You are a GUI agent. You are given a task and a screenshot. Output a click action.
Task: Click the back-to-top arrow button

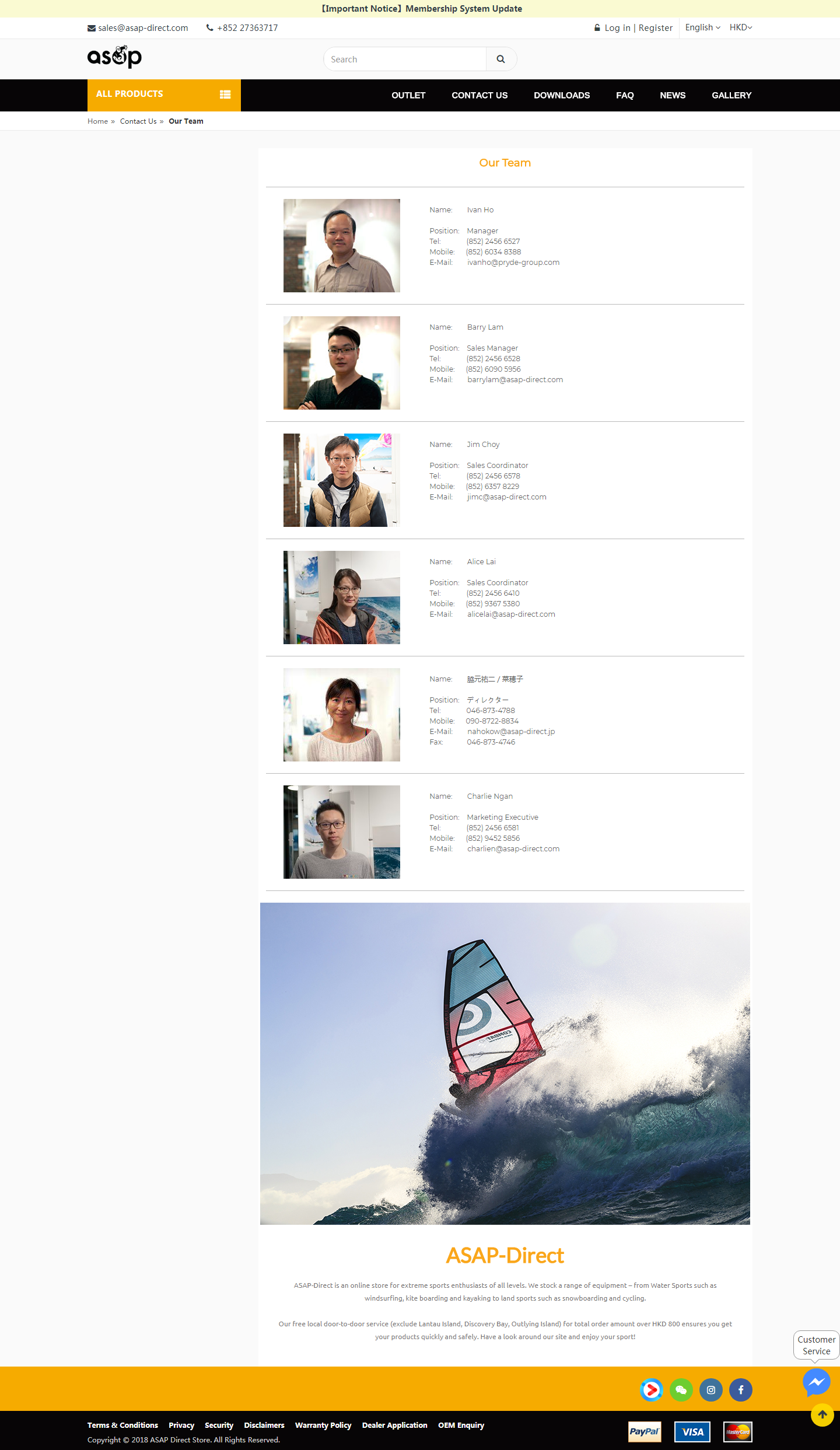(822, 1414)
